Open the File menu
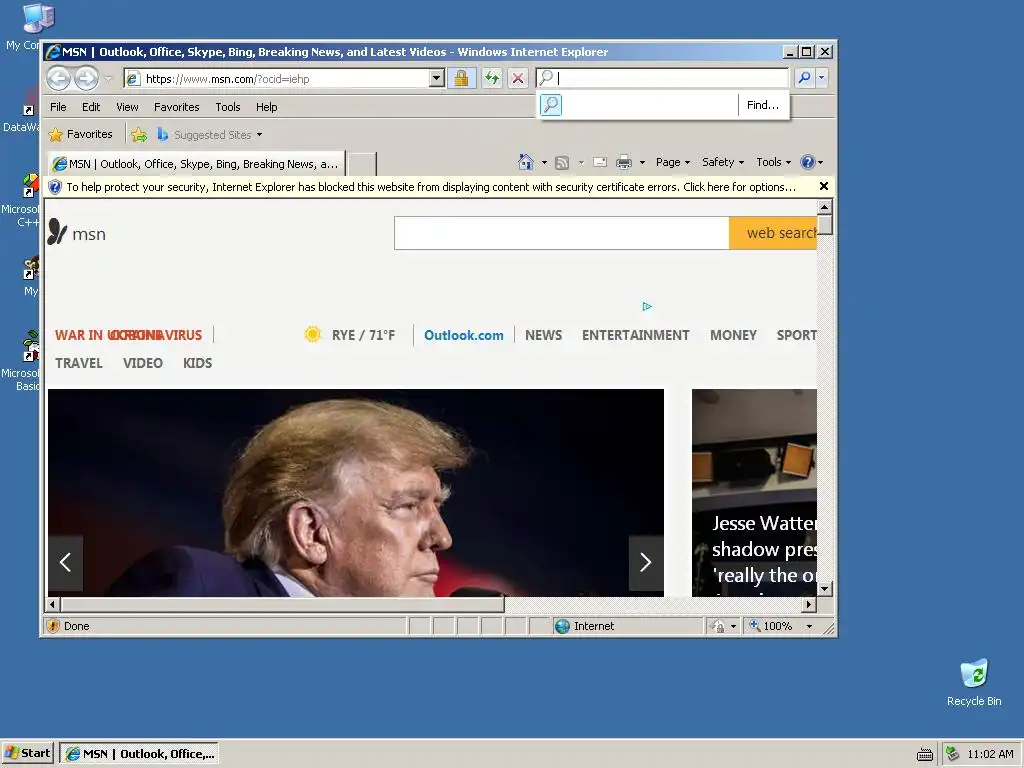 point(58,107)
